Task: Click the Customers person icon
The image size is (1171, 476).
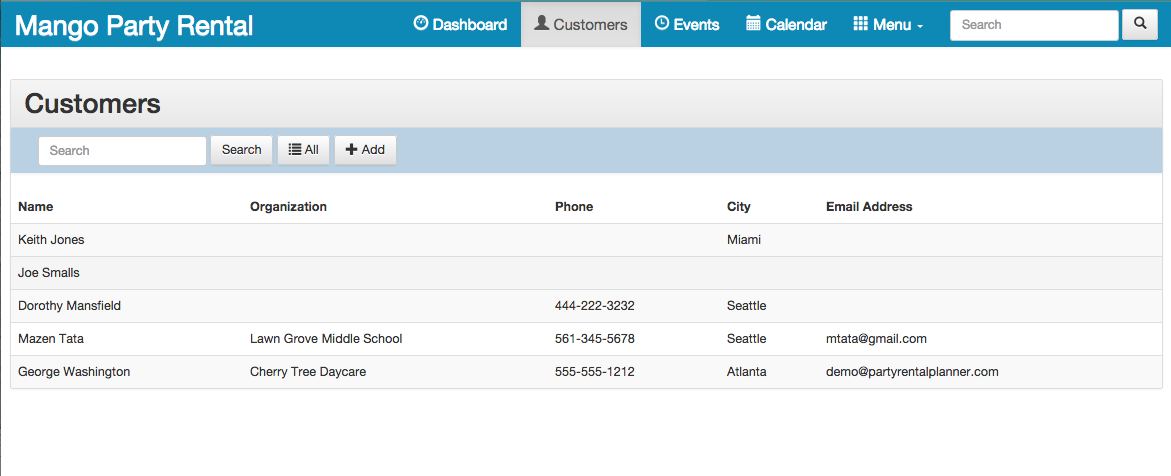Action: coord(541,23)
